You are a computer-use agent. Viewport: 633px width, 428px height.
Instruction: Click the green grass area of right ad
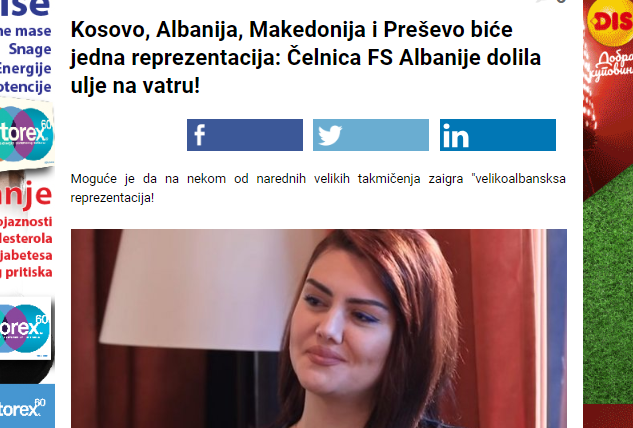(x=608, y=291)
